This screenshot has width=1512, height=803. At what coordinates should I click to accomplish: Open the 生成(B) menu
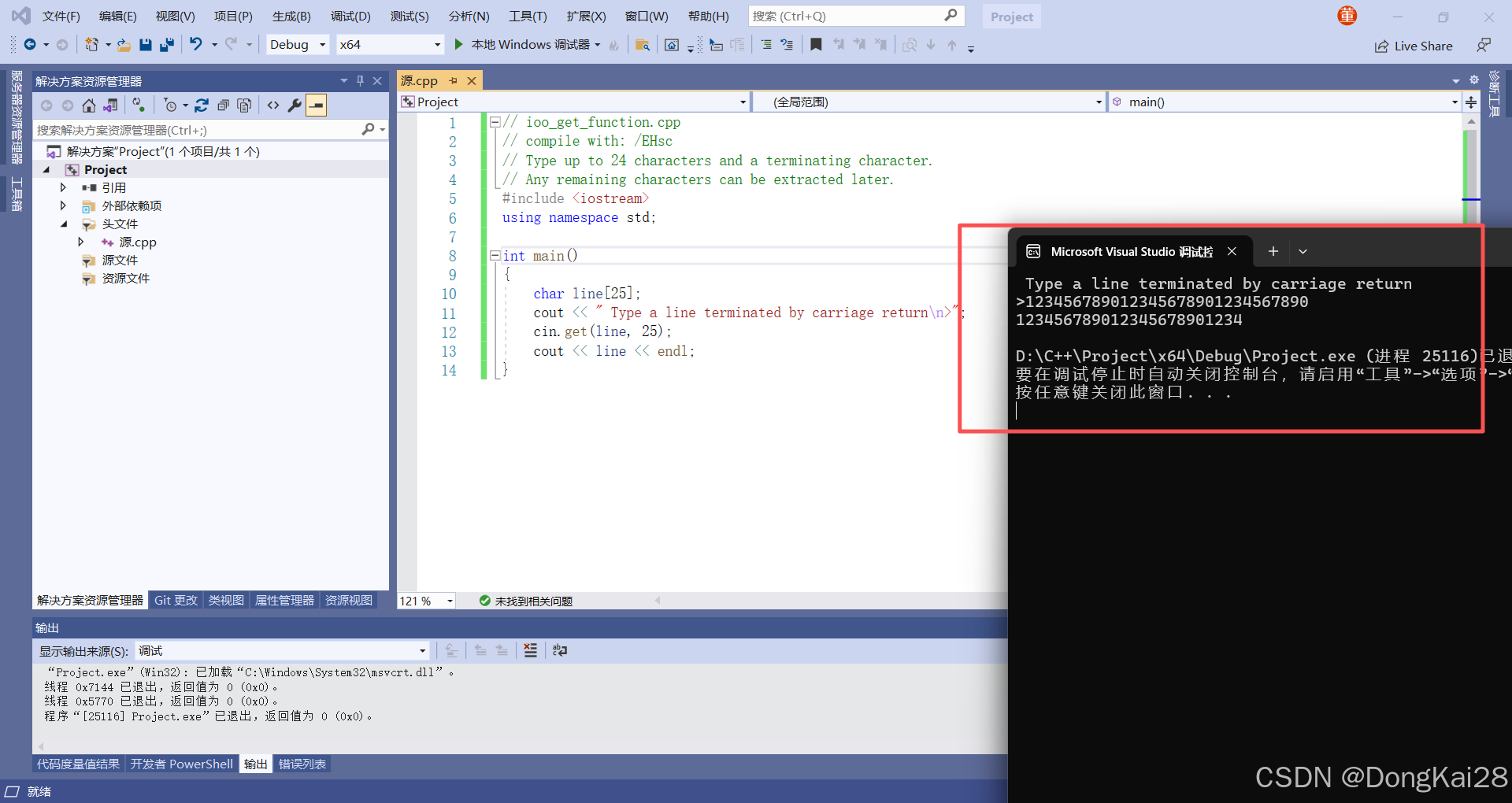pos(291,16)
